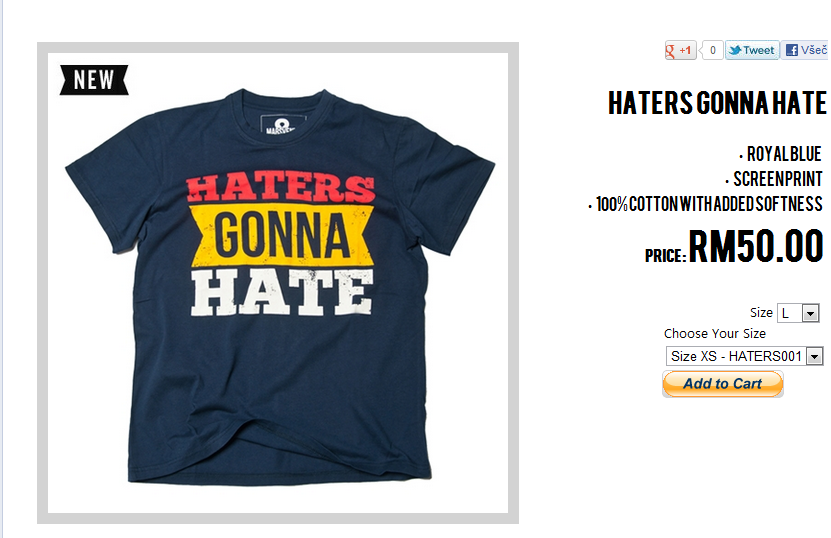Click the black NEW ribbon badge
The height and width of the screenshot is (538, 831).
coord(94,80)
